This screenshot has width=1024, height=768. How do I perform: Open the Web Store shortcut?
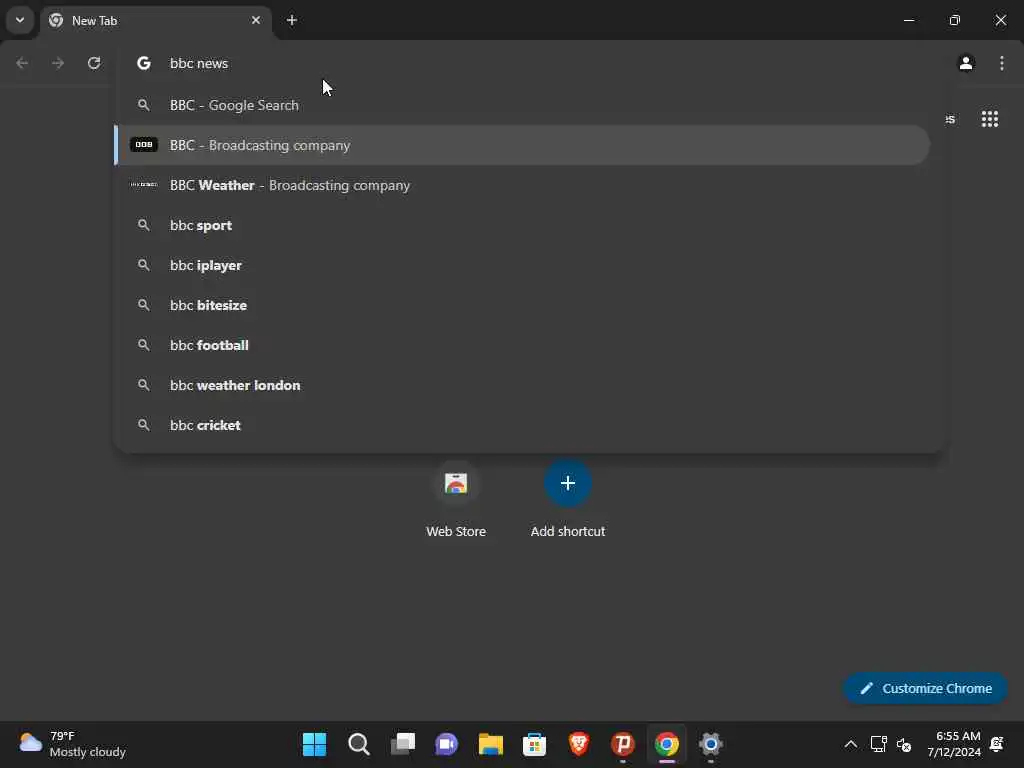[456, 500]
